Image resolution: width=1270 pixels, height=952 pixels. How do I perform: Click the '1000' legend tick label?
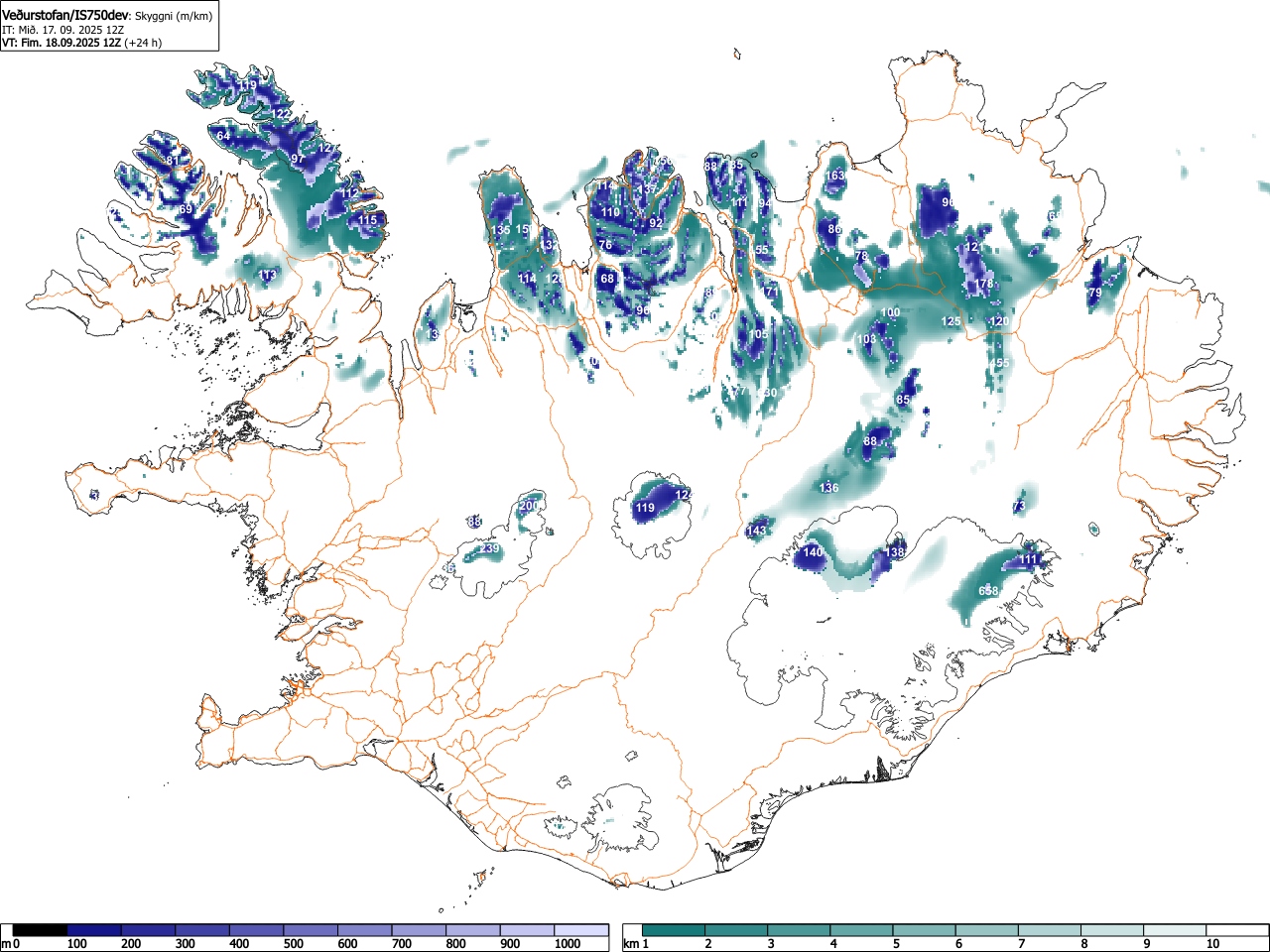(x=568, y=944)
